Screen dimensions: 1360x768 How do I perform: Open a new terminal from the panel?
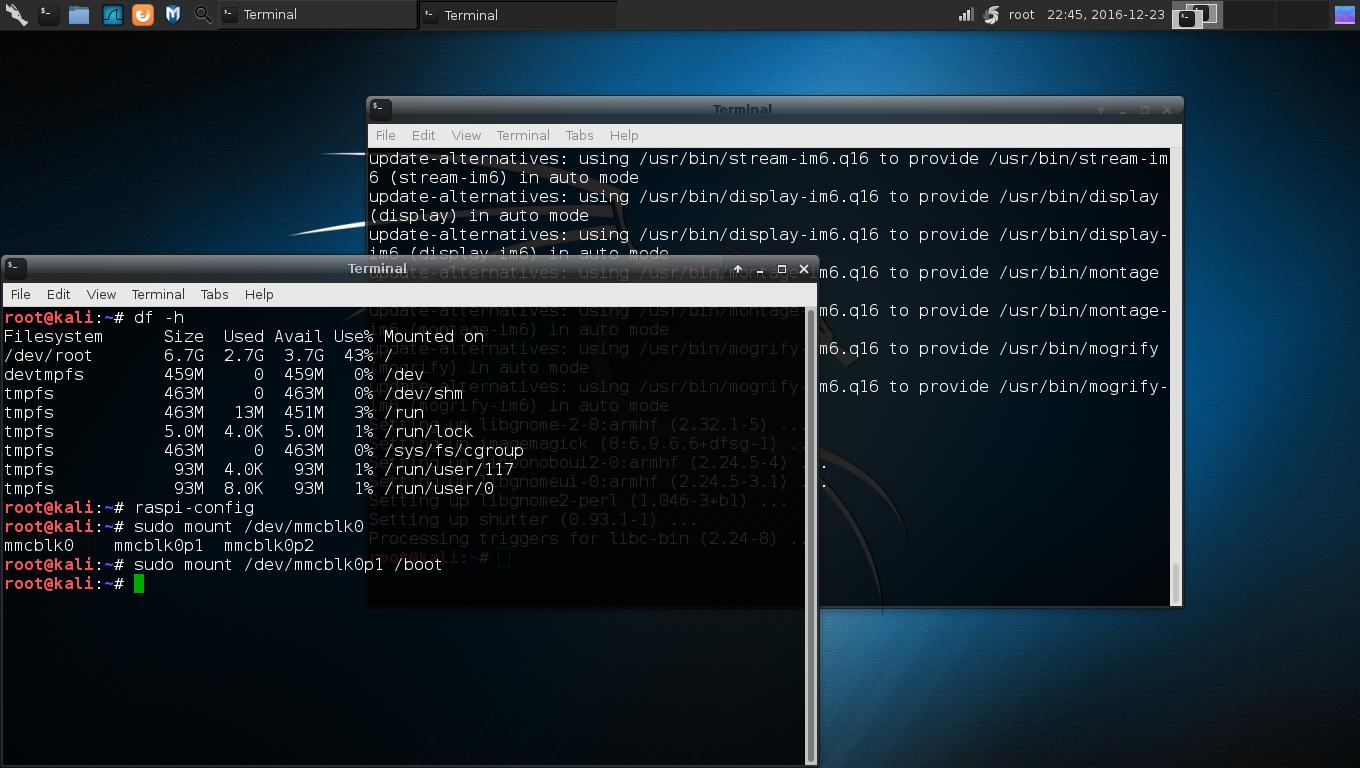(x=49, y=14)
